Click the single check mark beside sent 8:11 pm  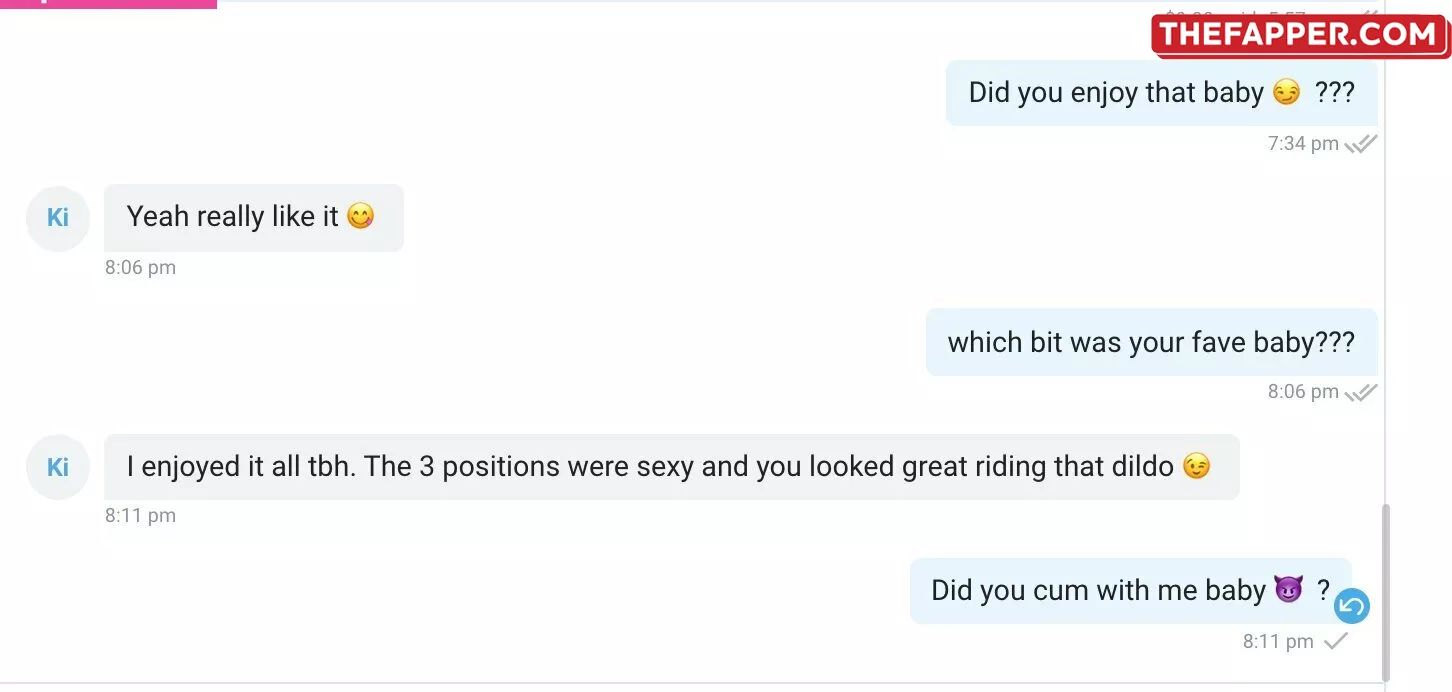point(1336,642)
